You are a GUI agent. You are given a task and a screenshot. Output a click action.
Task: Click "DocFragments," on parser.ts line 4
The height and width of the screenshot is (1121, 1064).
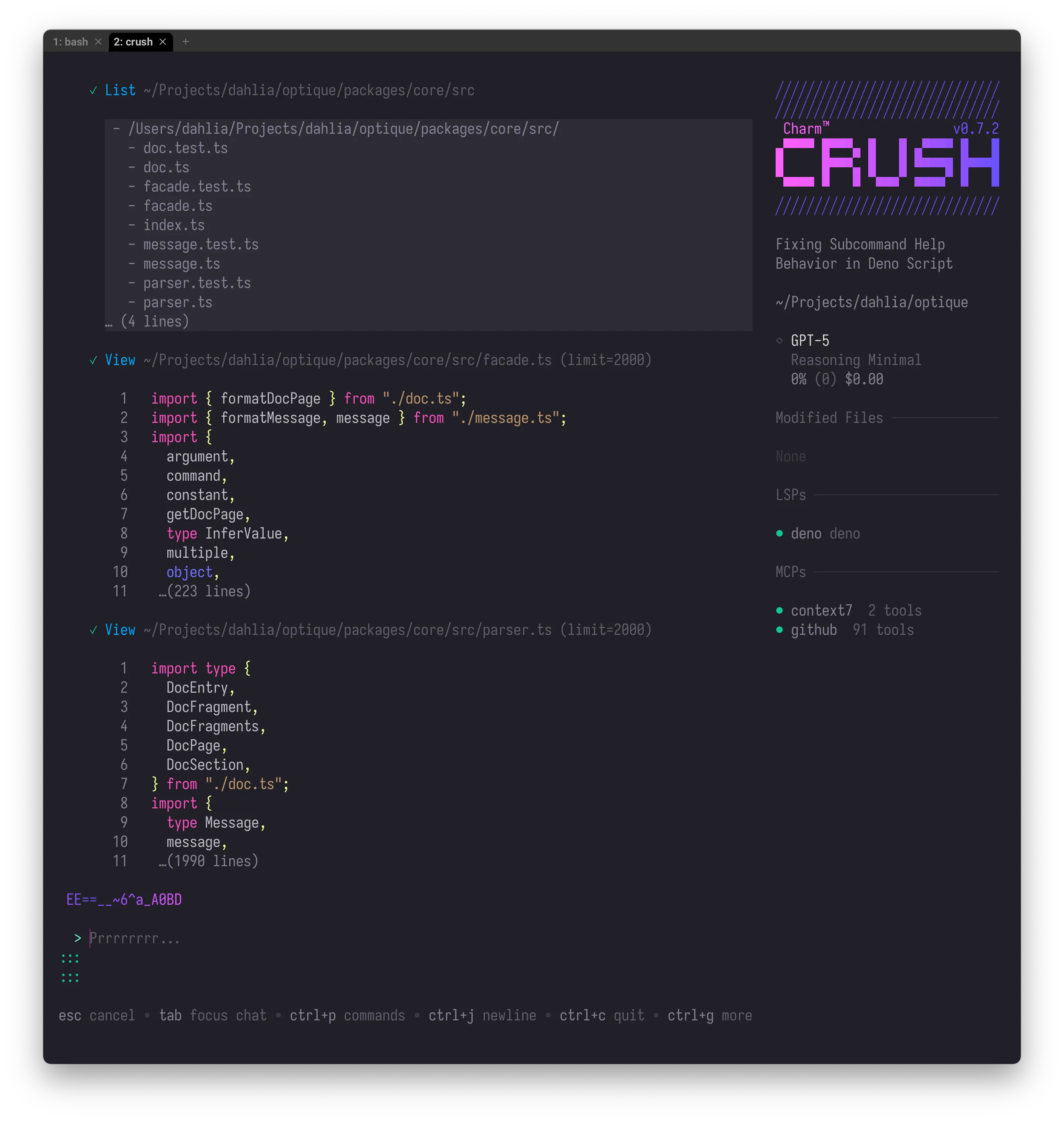[x=216, y=727]
